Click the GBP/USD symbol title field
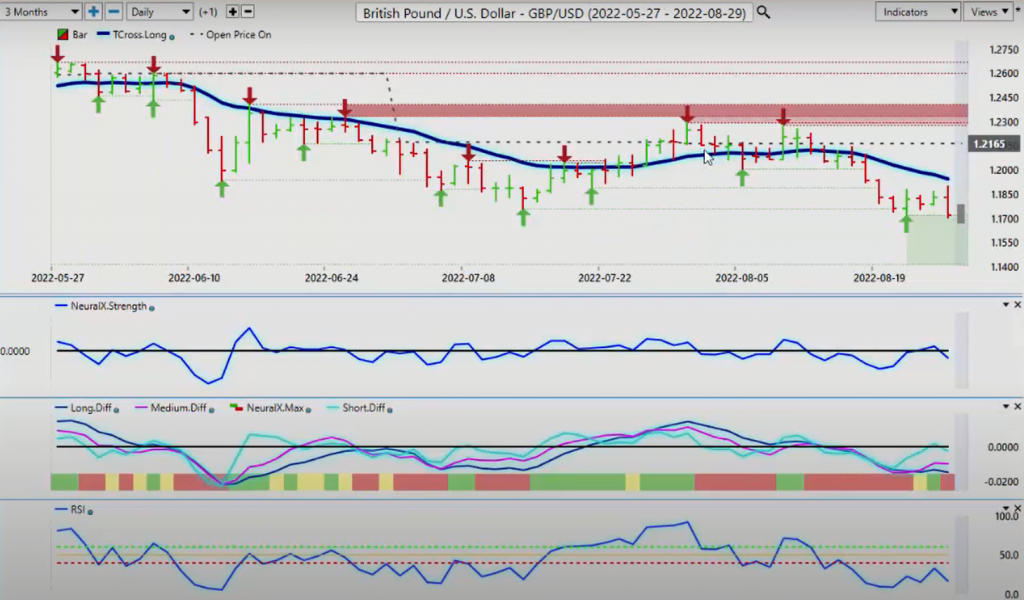The width and height of the screenshot is (1024, 600). click(554, 12)
